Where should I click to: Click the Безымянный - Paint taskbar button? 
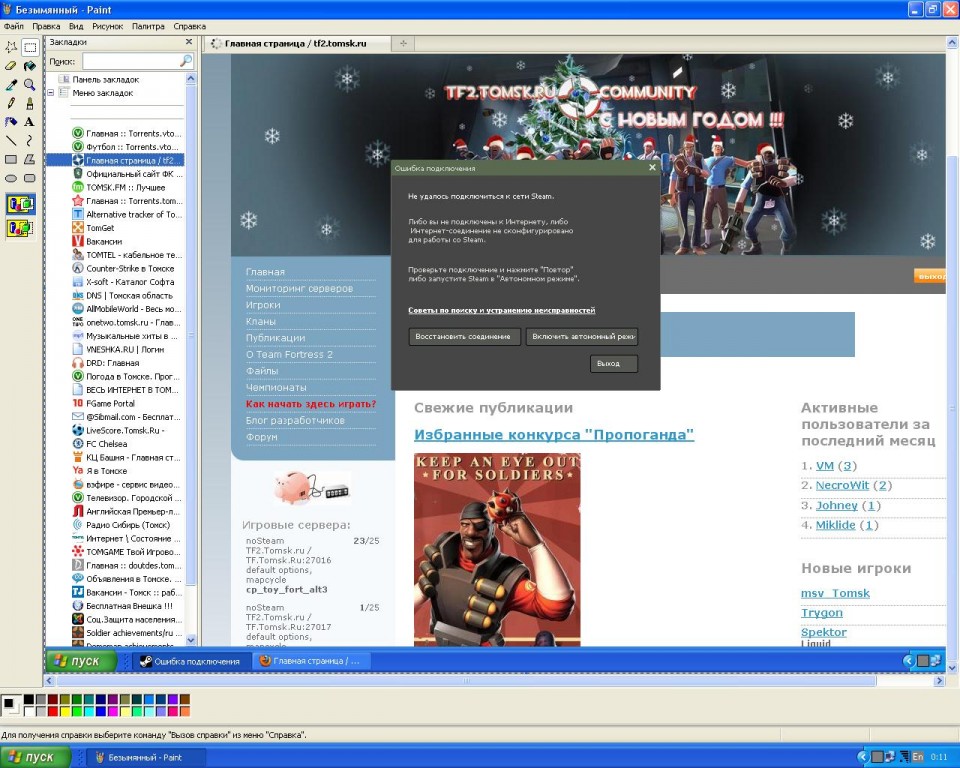(x=146, y=758)
